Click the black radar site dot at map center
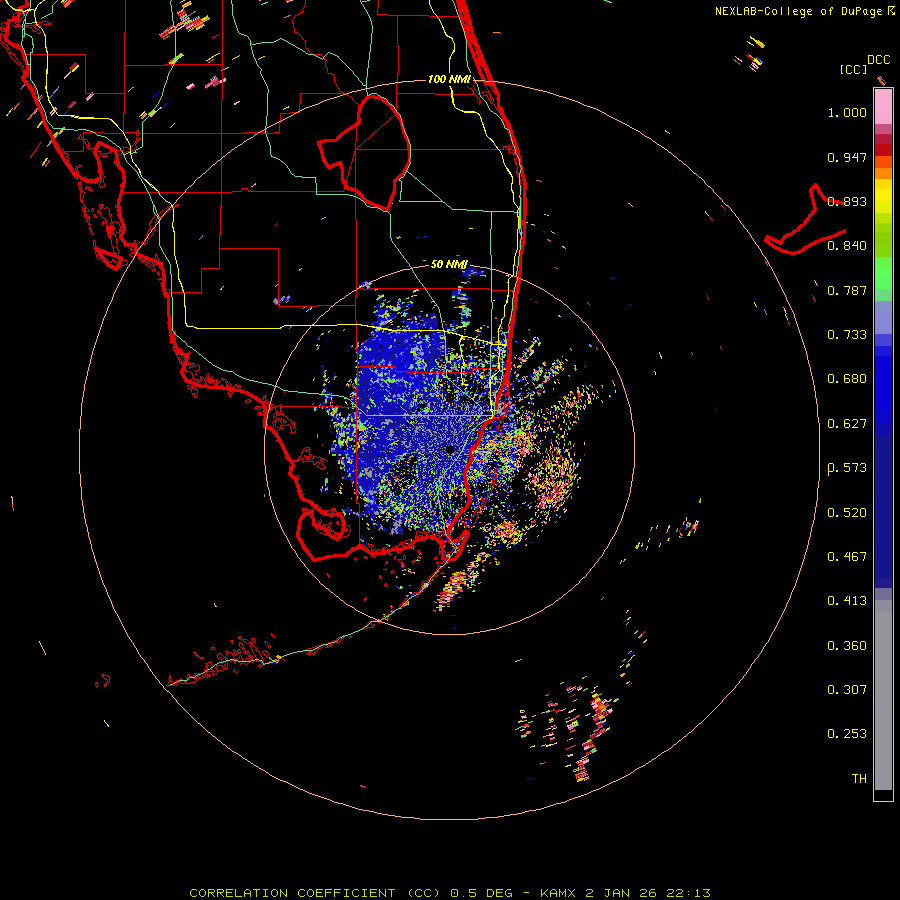The image size is (900, 900). point(450,449)
